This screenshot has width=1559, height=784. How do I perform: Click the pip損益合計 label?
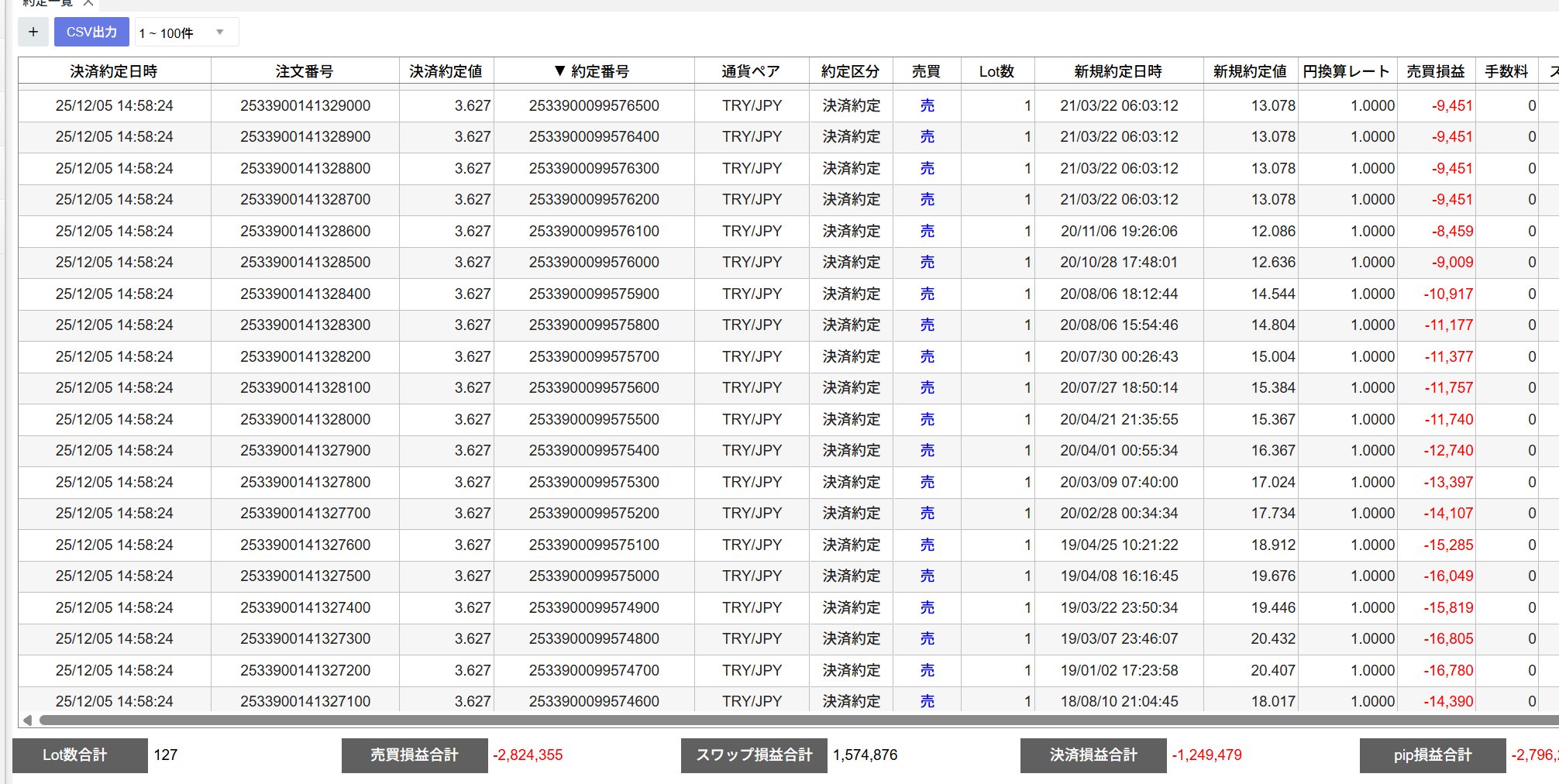coord(1433,755)
